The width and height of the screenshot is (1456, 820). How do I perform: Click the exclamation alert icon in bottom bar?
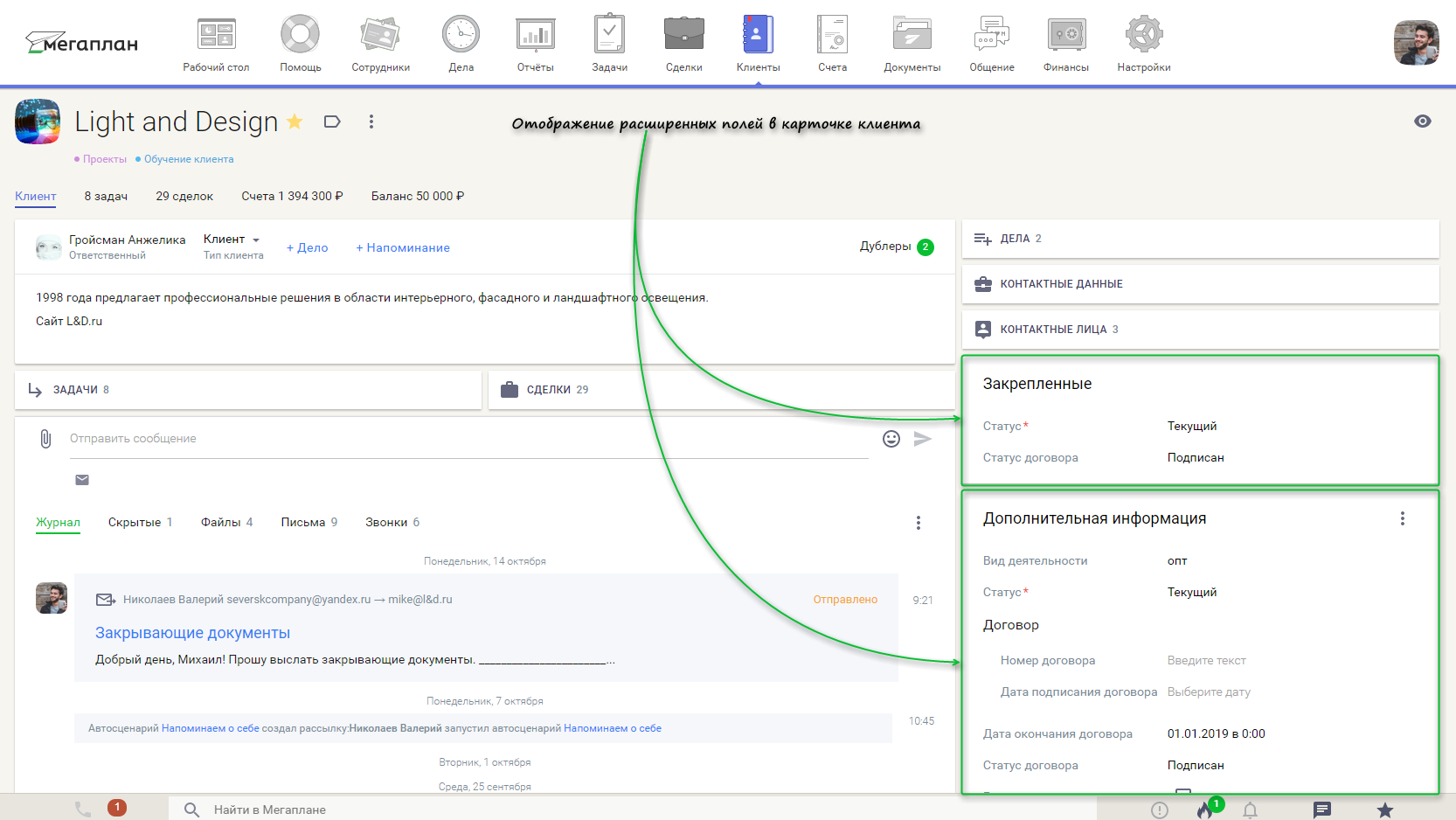(1160, 810)
